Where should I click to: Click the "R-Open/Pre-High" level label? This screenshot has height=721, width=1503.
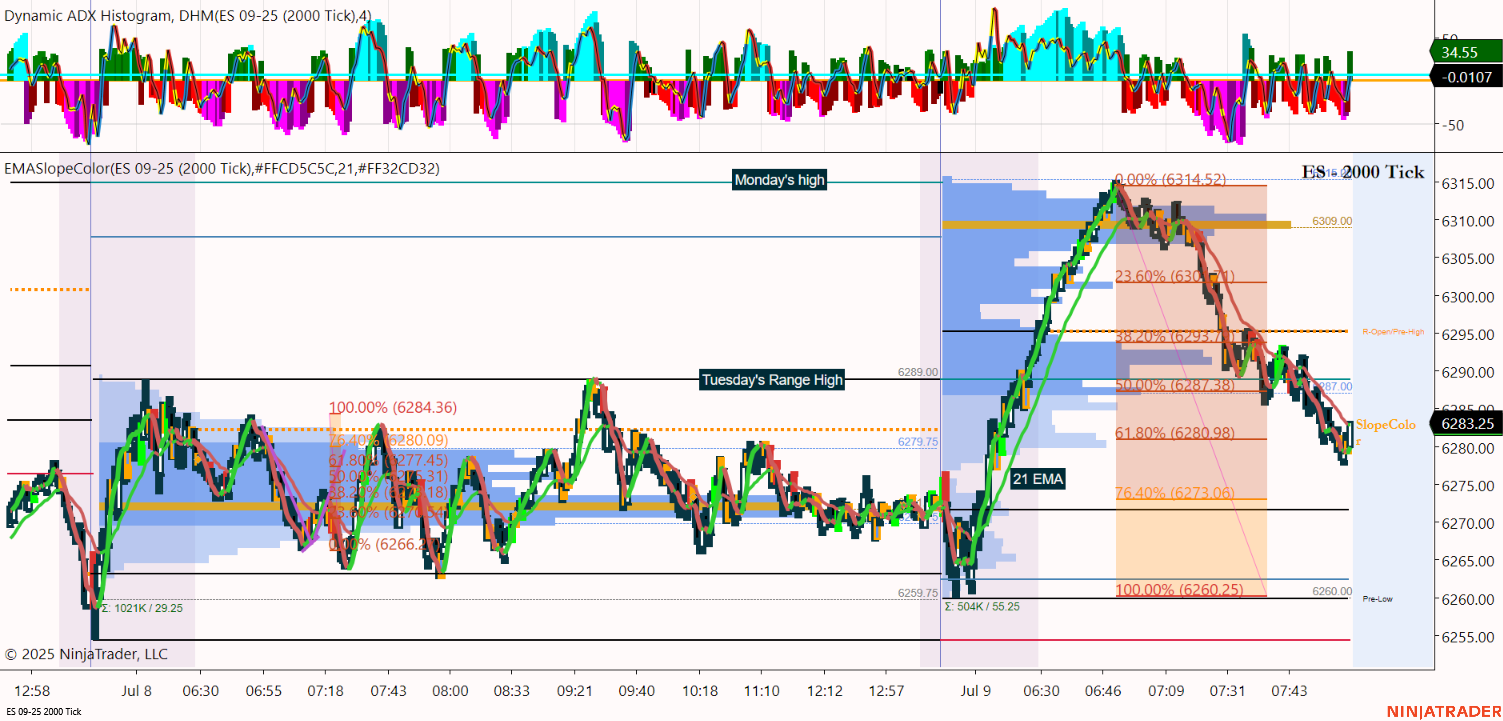(x=1393, y=331)
